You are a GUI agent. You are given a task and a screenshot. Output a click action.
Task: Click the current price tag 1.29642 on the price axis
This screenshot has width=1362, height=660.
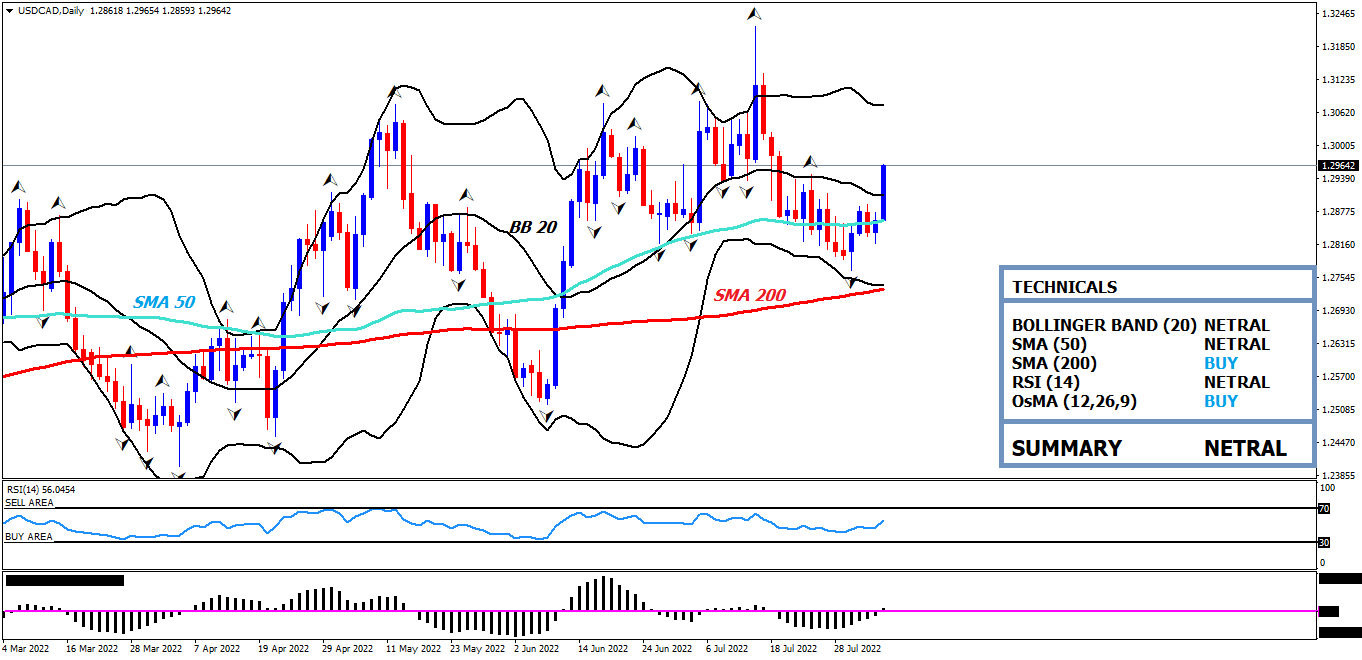pos(1337,166)
